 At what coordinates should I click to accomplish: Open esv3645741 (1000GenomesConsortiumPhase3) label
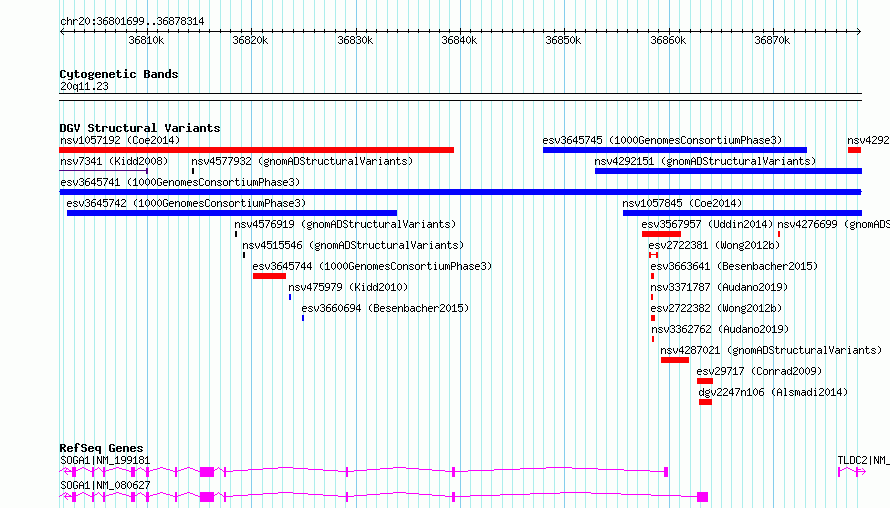[x=180, y=182]
